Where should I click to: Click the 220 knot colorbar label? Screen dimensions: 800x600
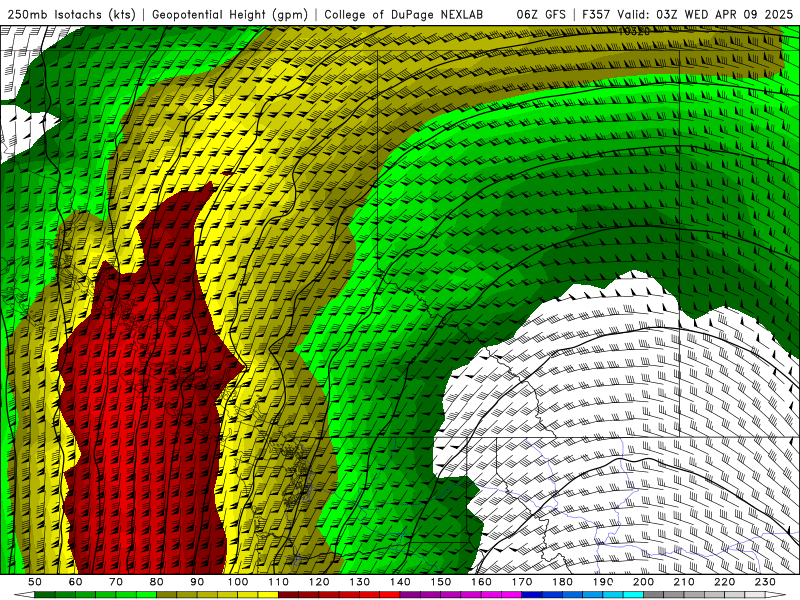[x=724, y=582]
